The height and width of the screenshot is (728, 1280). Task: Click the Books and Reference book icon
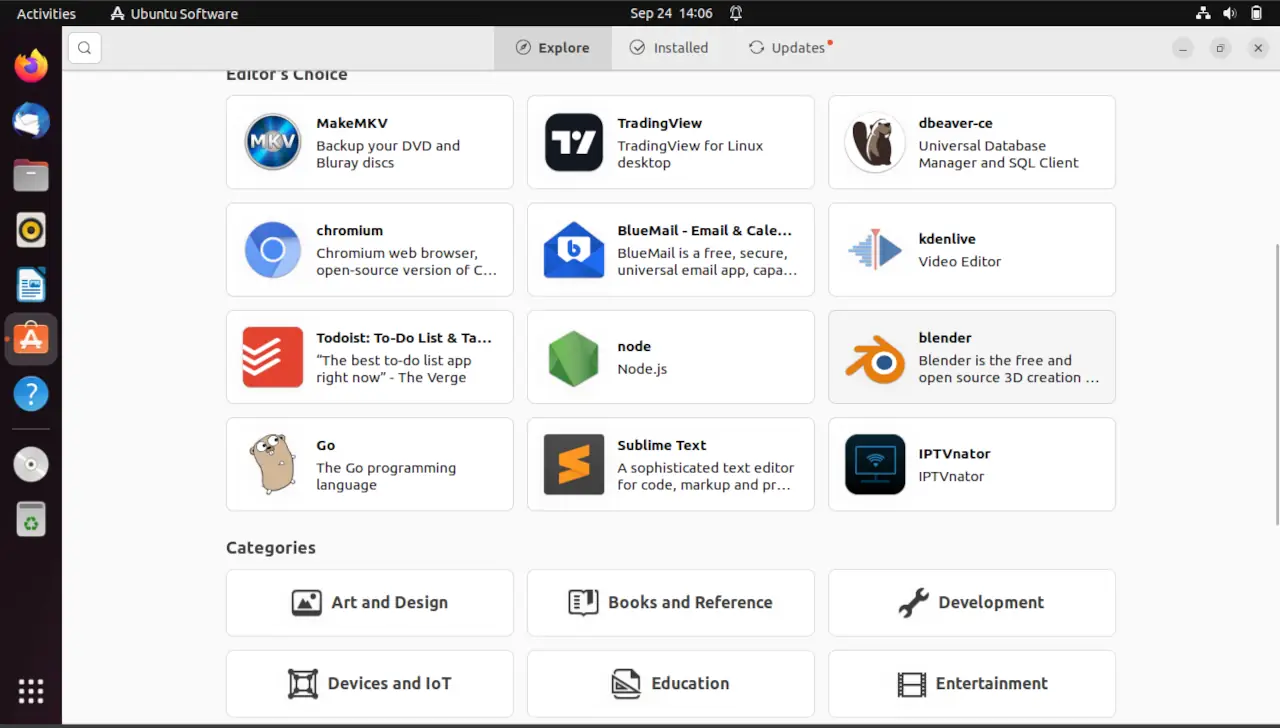tap(583, 603)
